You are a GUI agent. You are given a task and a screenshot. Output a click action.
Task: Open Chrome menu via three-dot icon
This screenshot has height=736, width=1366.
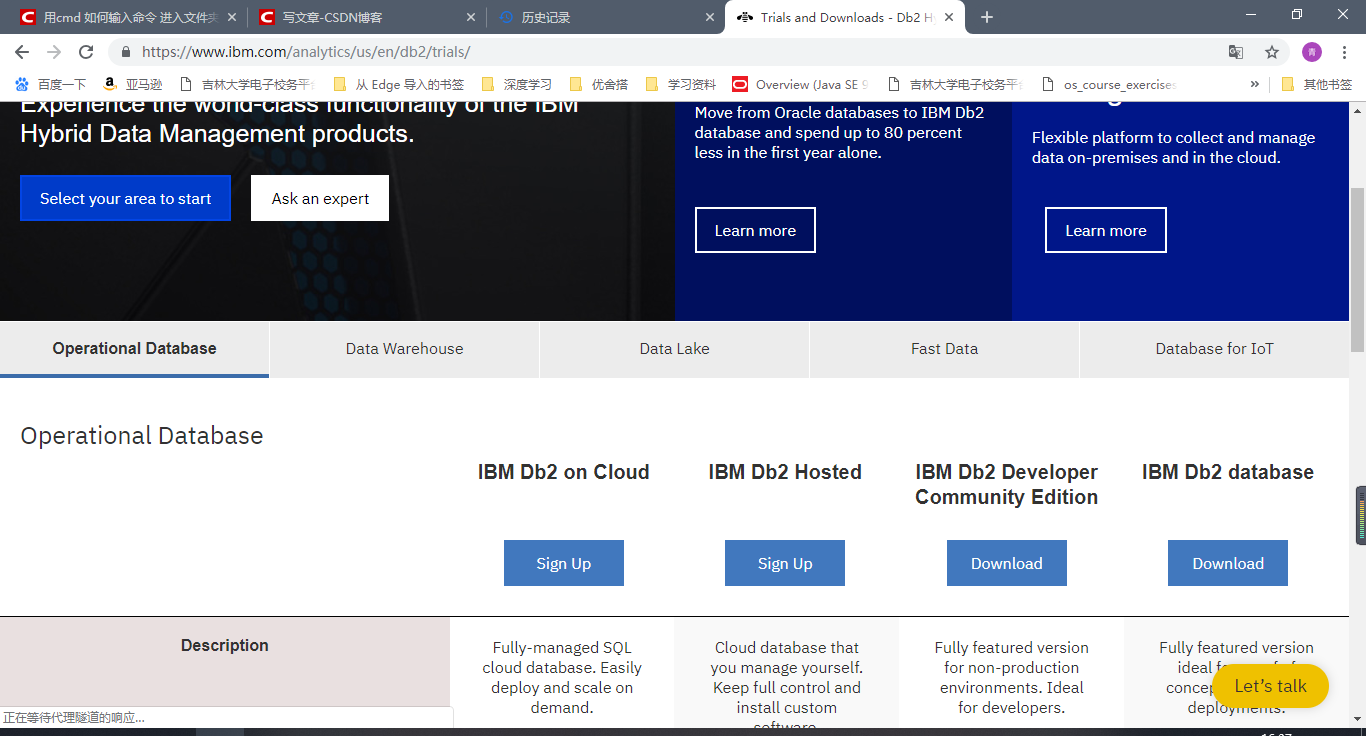click(1344, 51)
